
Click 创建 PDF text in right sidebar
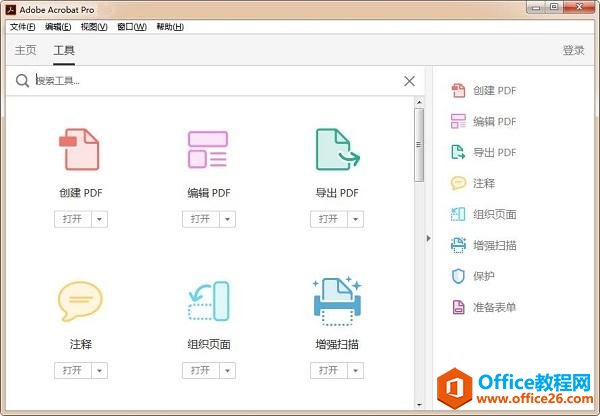tap(494, 90)
